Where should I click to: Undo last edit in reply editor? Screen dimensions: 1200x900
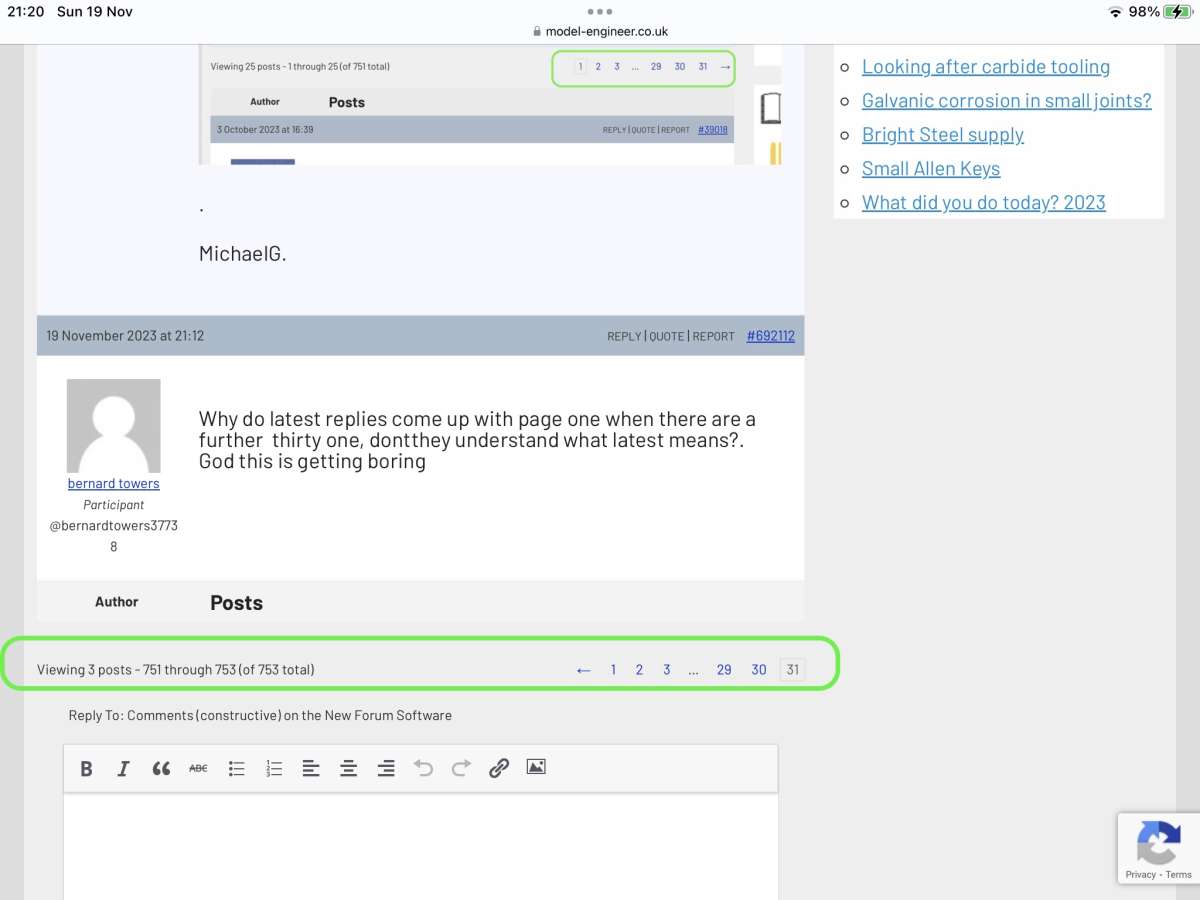[x=424, y=768]
